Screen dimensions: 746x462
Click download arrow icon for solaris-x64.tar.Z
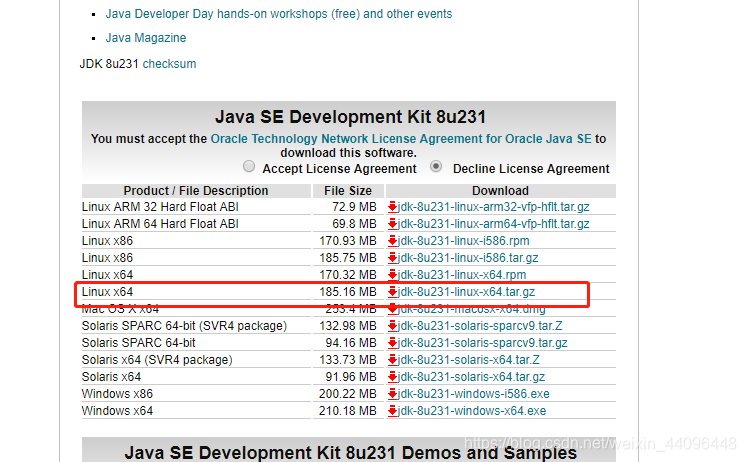393,360
